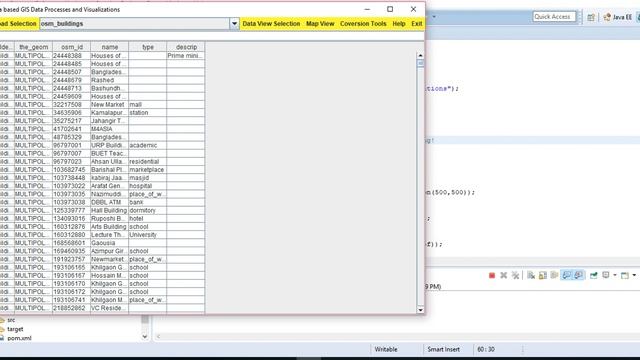
Task: Select the New Market name cell
Action: (x=109, y=104)
